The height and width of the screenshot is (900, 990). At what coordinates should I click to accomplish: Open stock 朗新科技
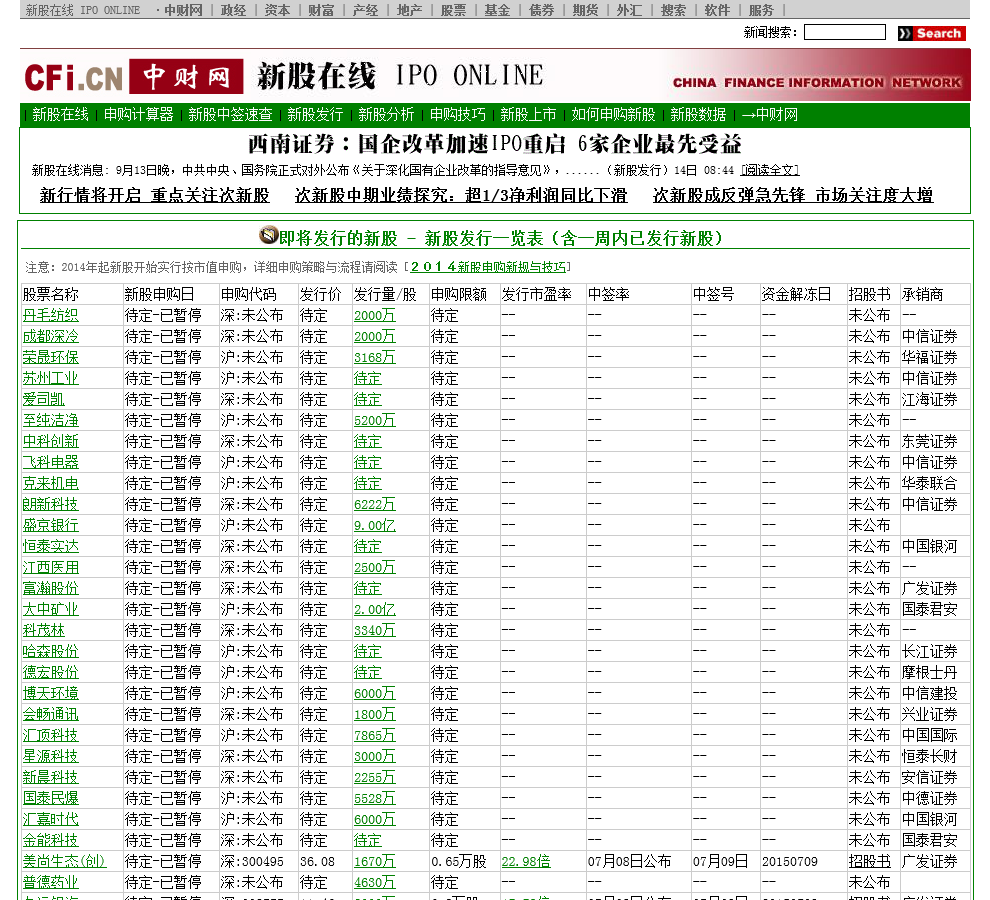51,504
